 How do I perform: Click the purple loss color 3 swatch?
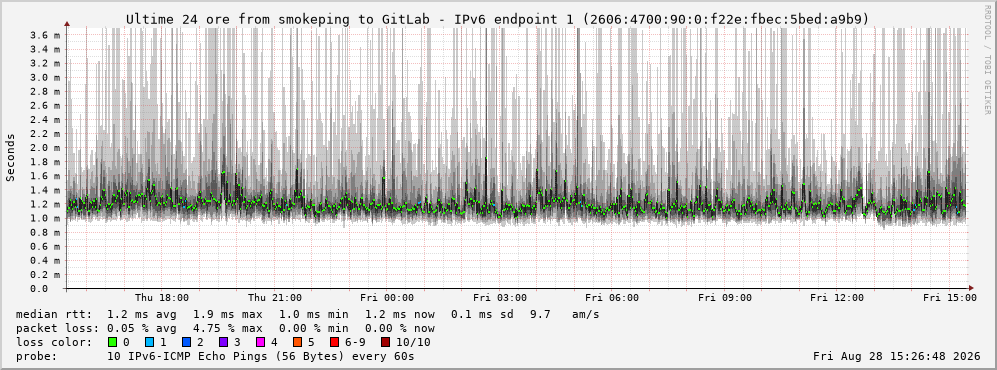point(223,342)
